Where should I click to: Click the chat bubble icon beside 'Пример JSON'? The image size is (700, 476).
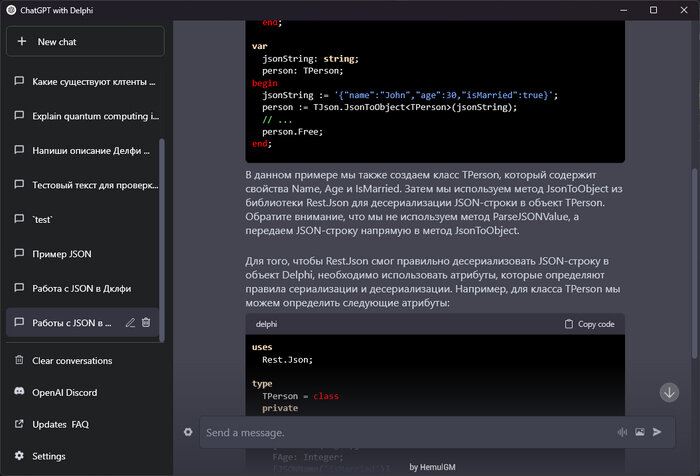(19, 253)
